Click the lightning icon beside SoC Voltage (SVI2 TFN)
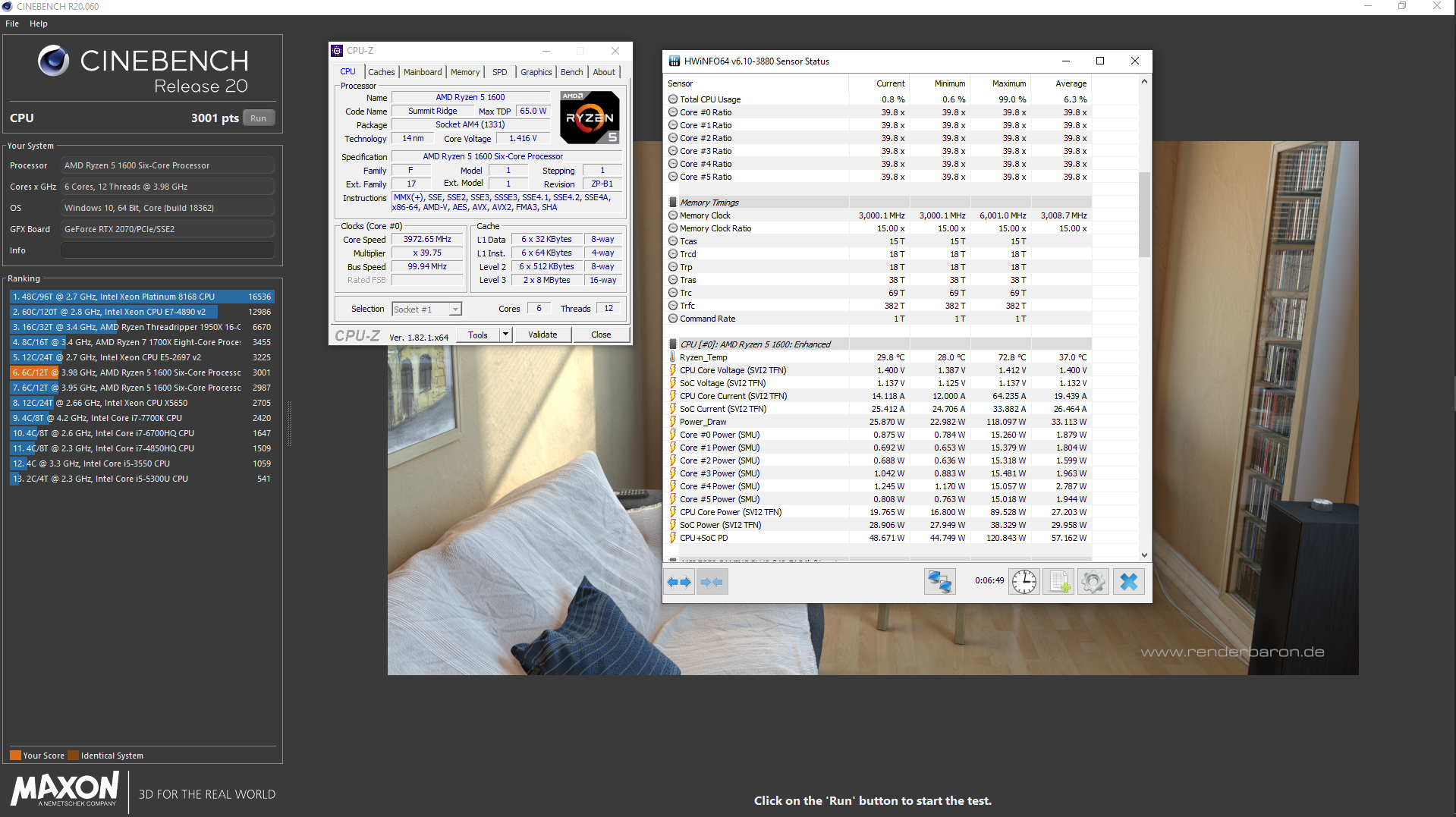Viewport: 1456px width, 817px height. pos(673,383)
